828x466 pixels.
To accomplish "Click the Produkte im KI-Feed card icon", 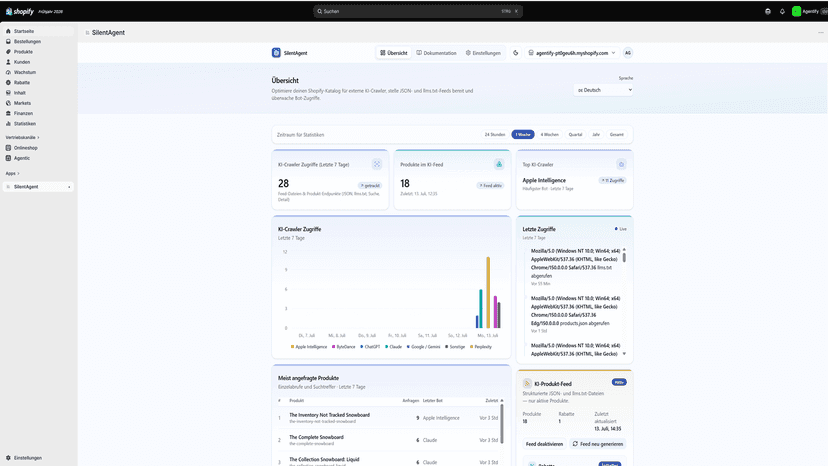I will pyautogui.click(x=499, y=164).
